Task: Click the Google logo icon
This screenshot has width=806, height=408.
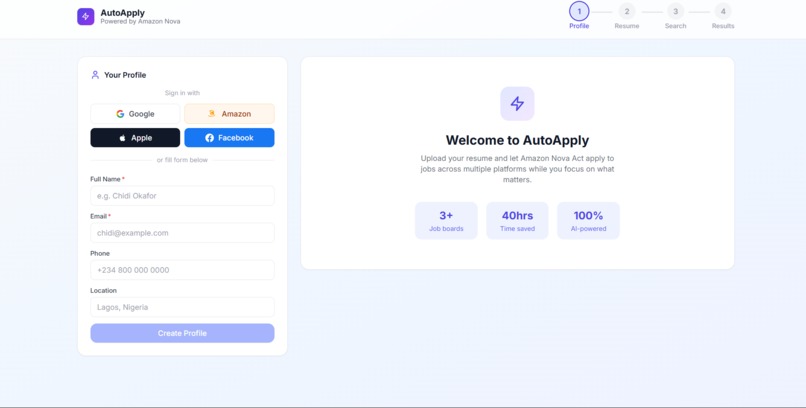Action: coord(120,114)
